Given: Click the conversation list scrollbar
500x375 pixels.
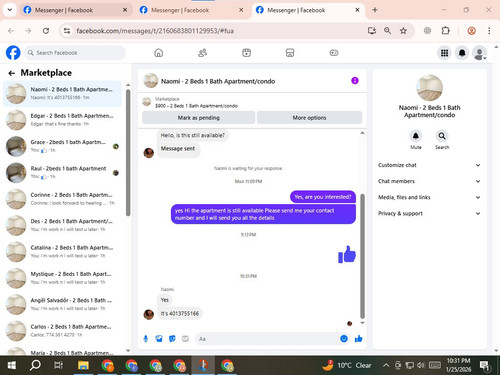Looking at the screenshot, I should point(128,153).
